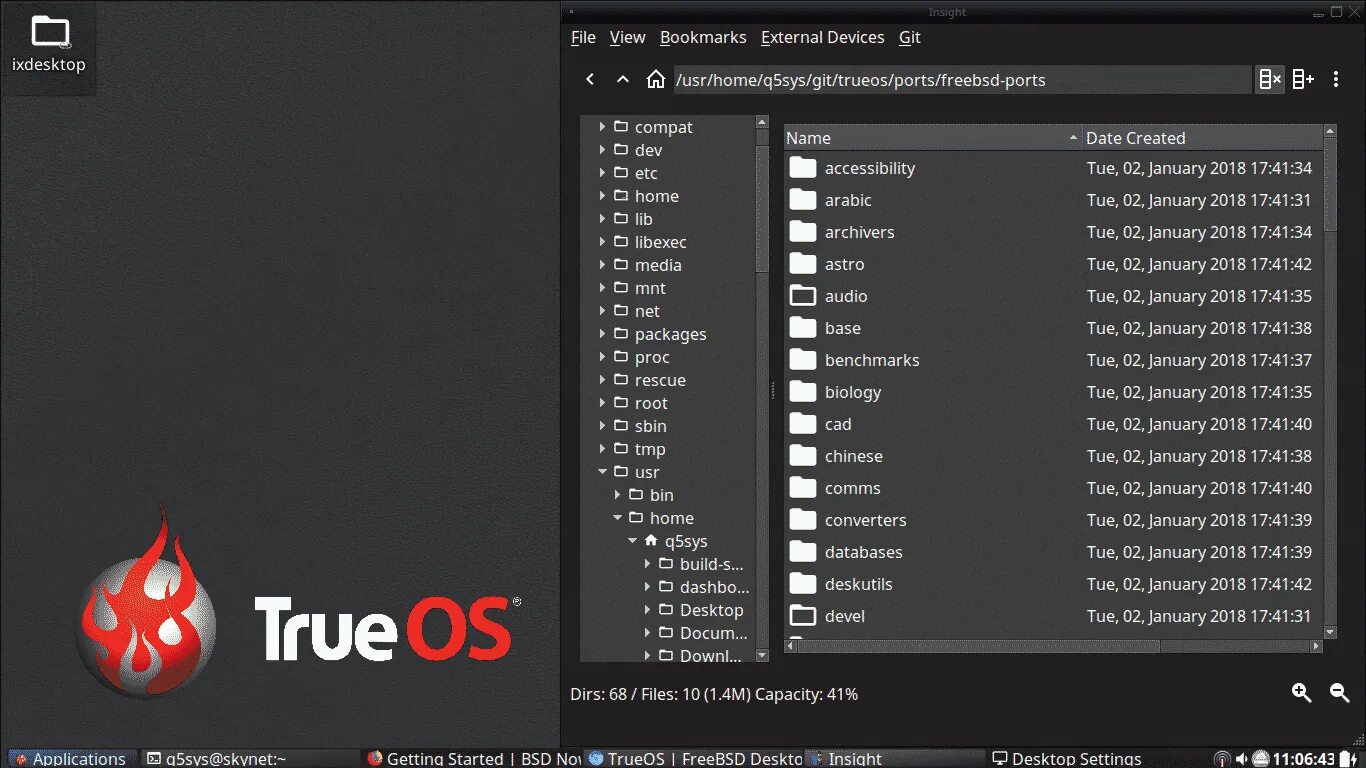Open the External Devices menu
The width and height of the screenshot is (1366, 768).
pyautogui.click(x=822, y=37)
